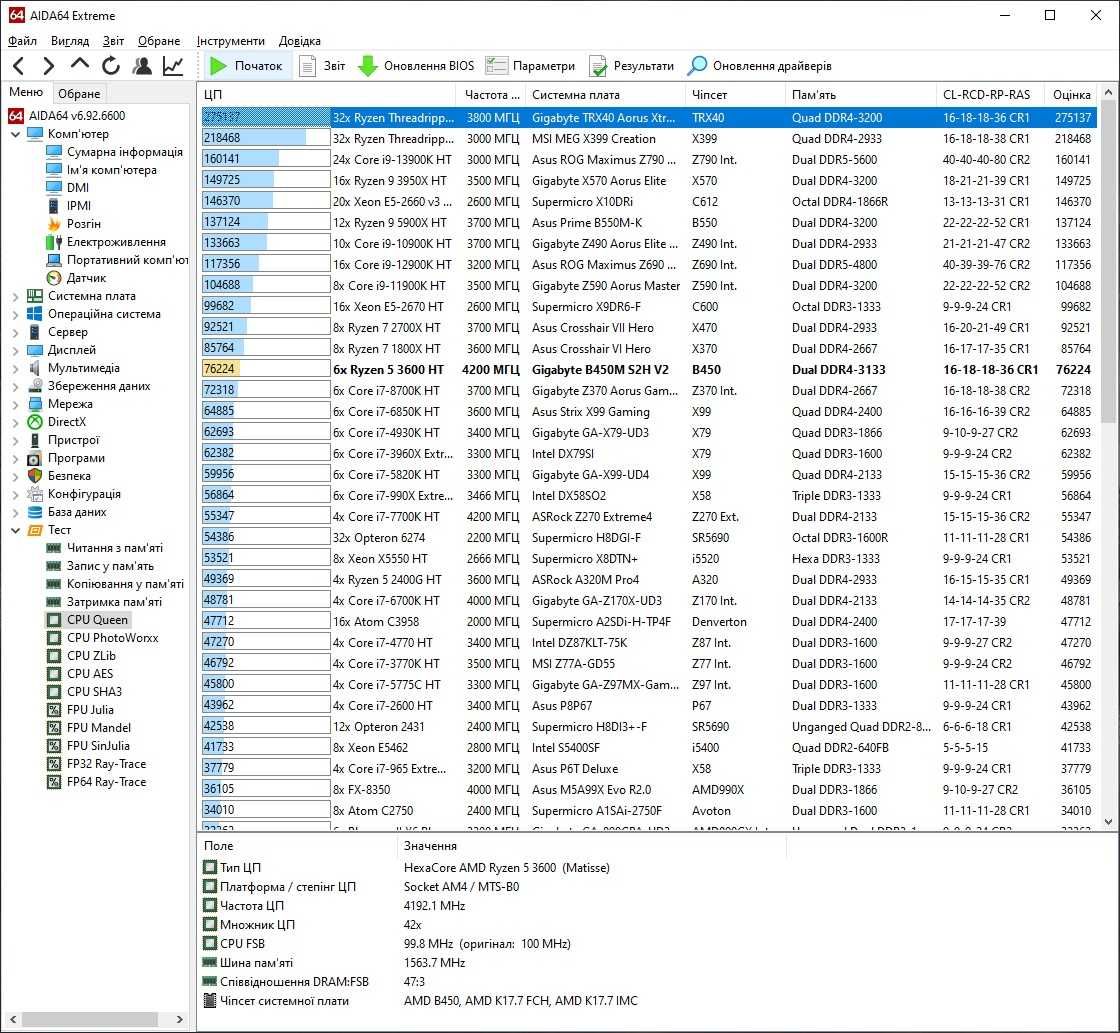Switch to the Меню sidebar tab
The height and width of the screenshot is (1033, 1120).
tap(26, 92)
